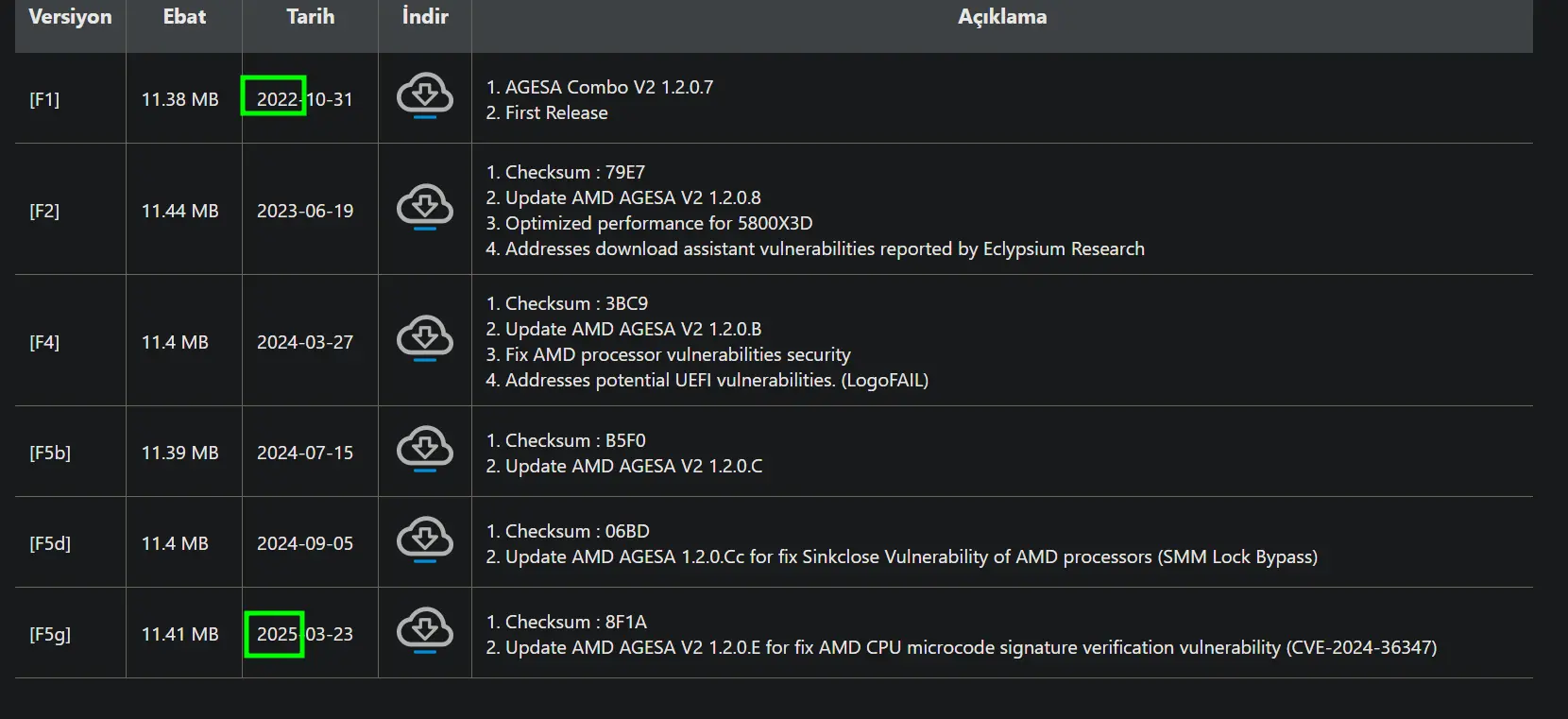Click the Checksum : 8F1A line
The height and width of the screenshot is (719, 1568).
(x=567, y=622)
